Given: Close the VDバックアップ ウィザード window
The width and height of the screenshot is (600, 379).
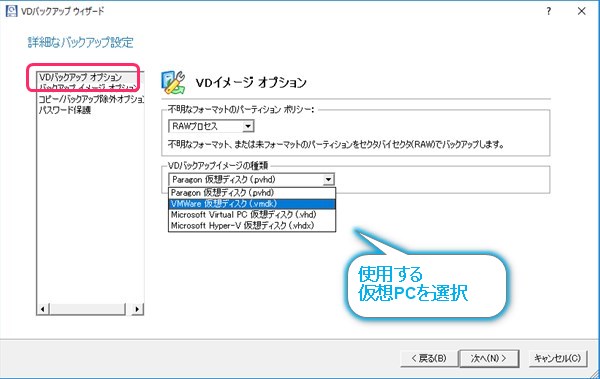Looking at the screenshot, I should (x=582, y=11).
